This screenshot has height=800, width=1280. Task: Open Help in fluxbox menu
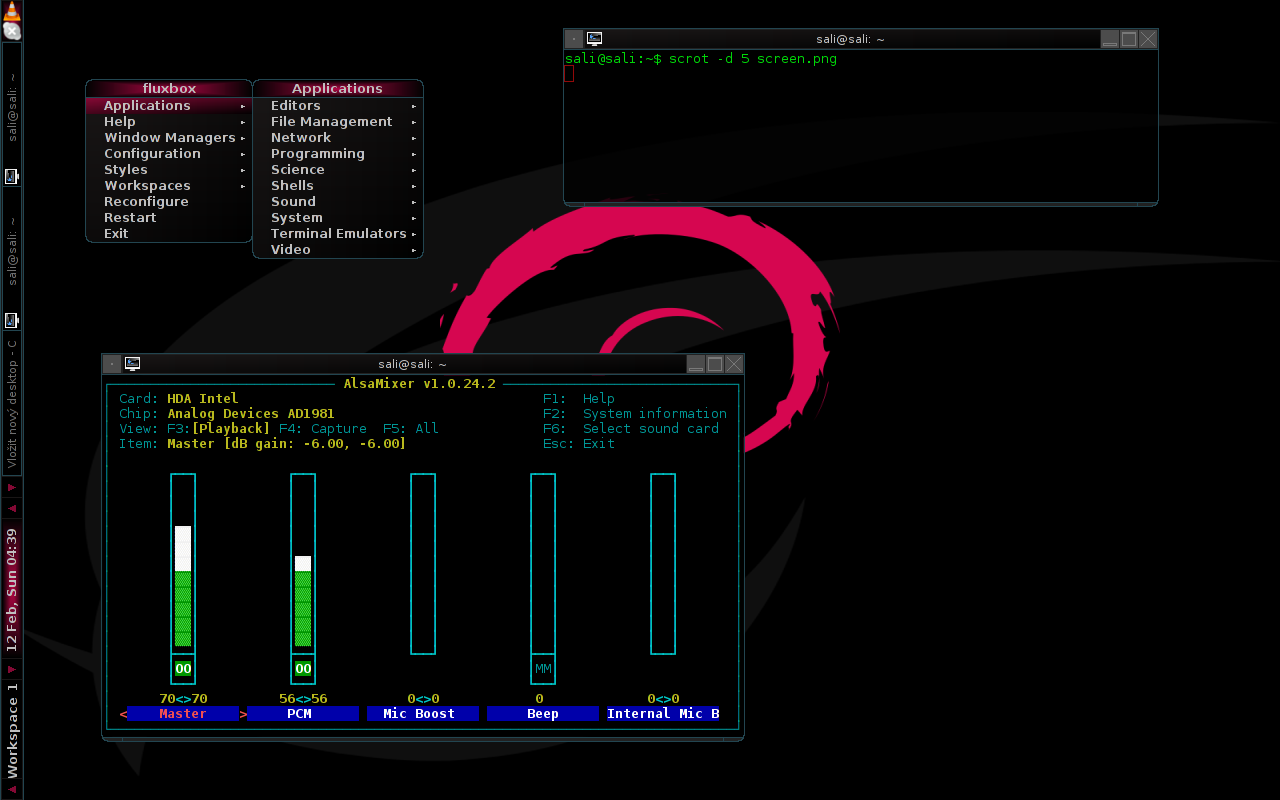pos(169,121)
